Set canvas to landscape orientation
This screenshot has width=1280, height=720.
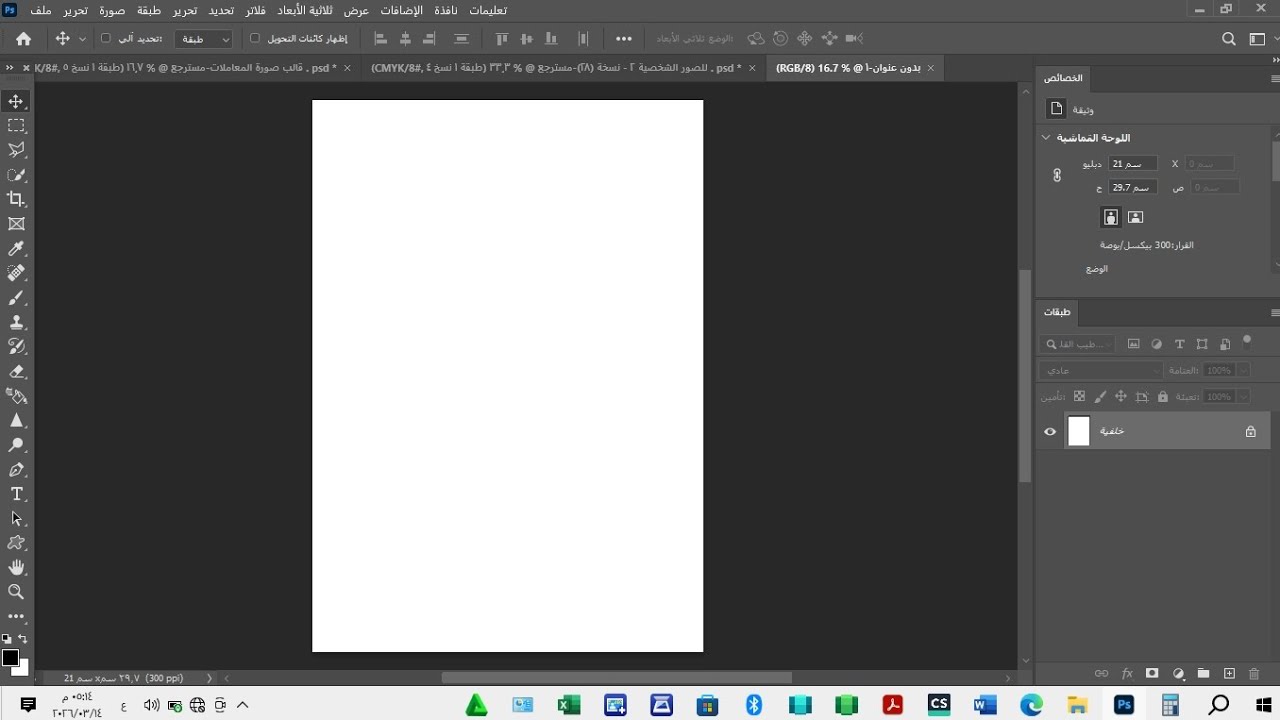tap(1135, 217)
